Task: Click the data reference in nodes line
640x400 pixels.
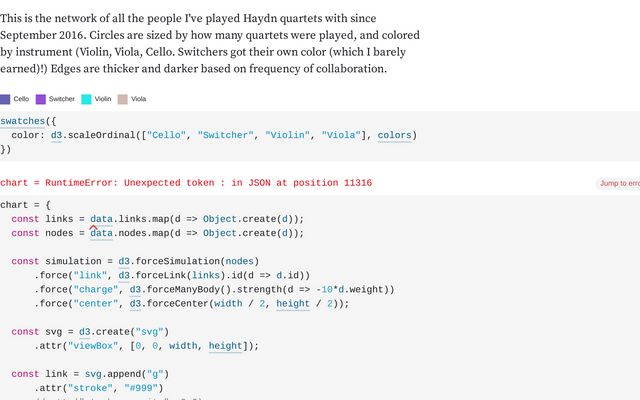Action: (101, 233)
